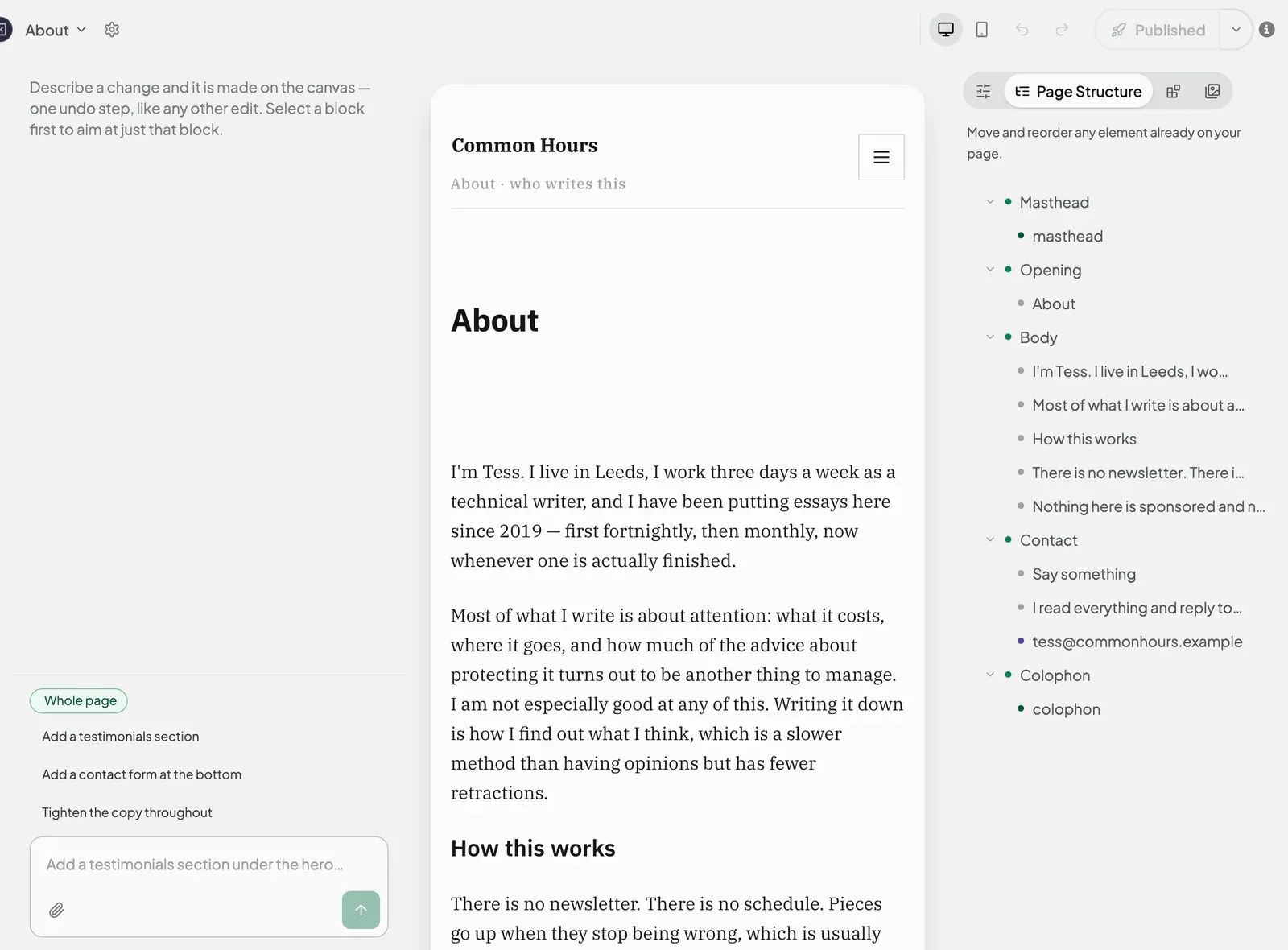Open the publish options dropdown arrow
The width and height of the screenshot is (1288, 950).
pos(1236,30)
